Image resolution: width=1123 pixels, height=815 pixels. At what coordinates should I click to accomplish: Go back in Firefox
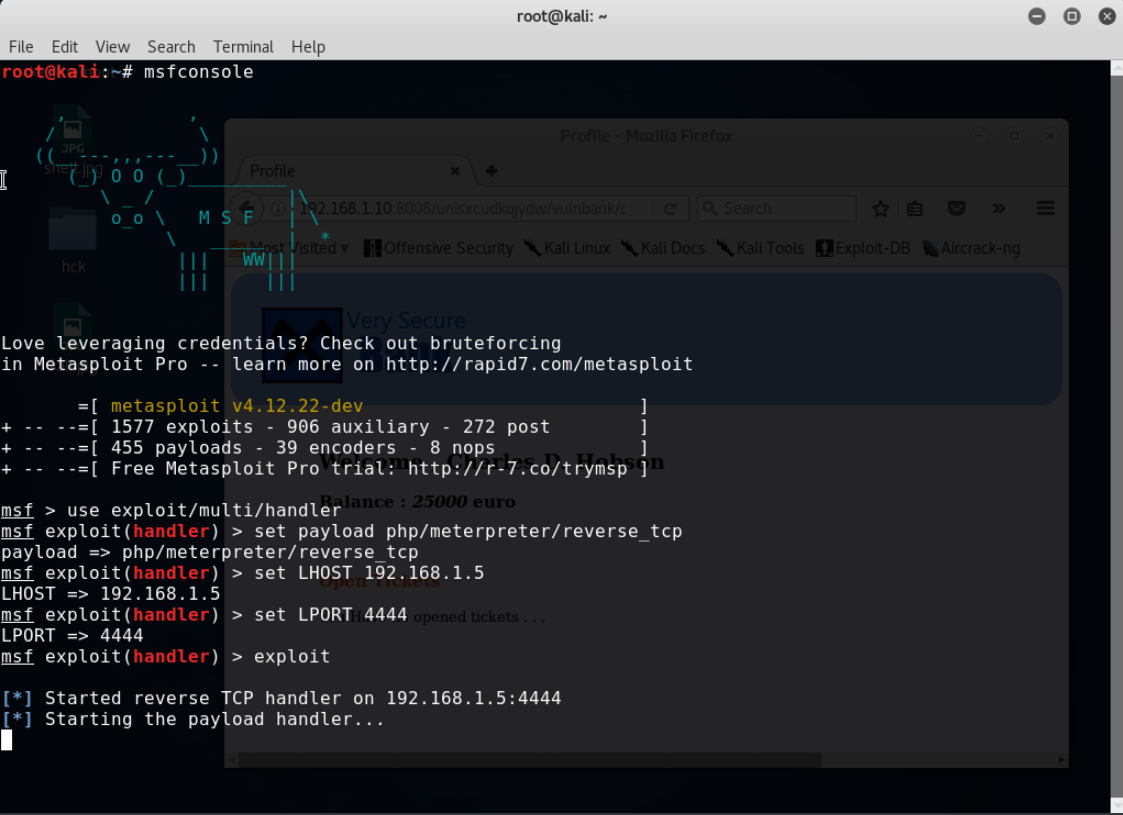point(247,208)
